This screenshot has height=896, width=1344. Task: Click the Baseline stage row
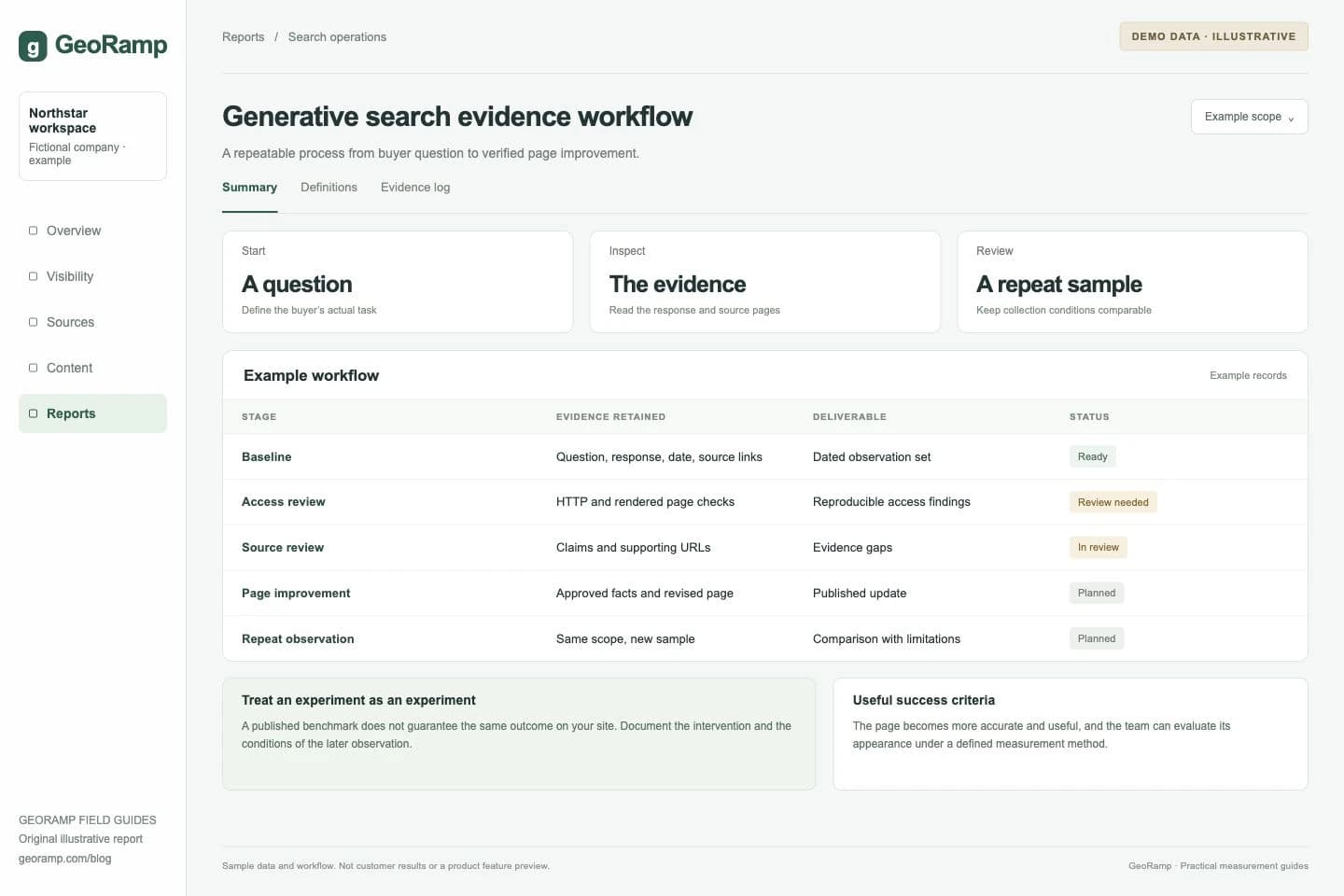[x=764, y=456]
